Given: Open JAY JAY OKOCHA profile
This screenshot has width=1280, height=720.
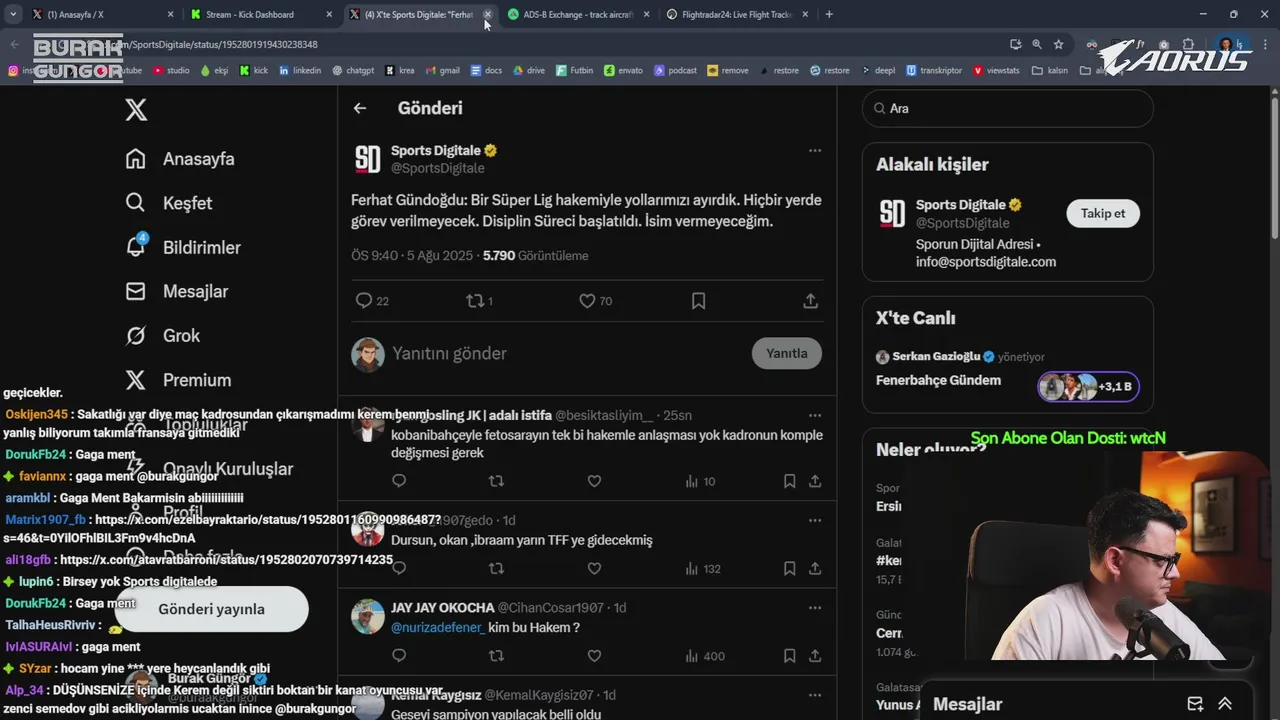Looking at the screenshot, I should pos(442,607).
